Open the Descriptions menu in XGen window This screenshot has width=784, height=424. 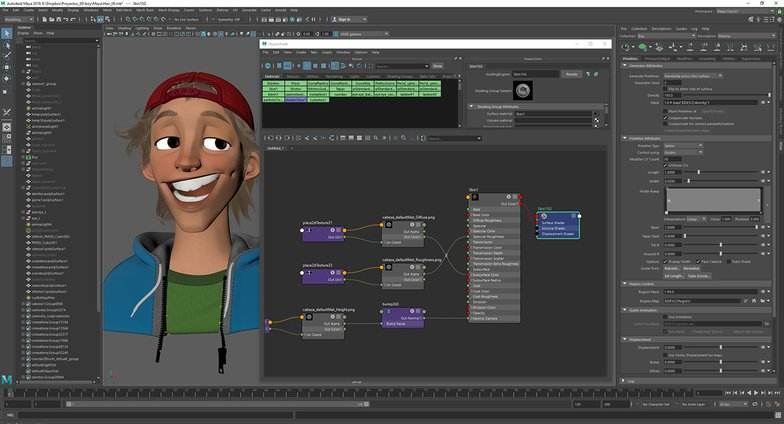(x=662, y=28)
